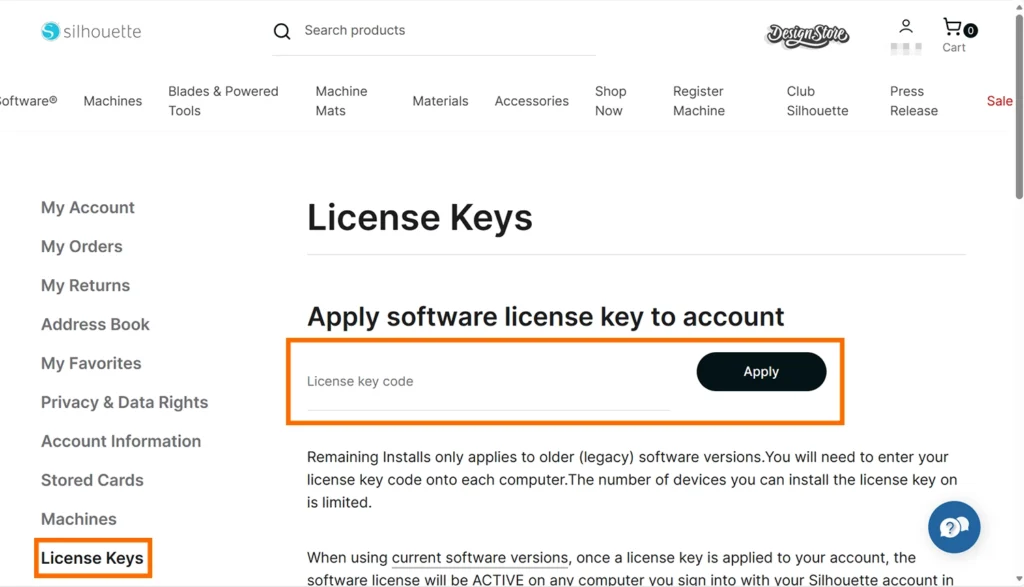
Task: Go to Accessories menu
Action: 531,101
